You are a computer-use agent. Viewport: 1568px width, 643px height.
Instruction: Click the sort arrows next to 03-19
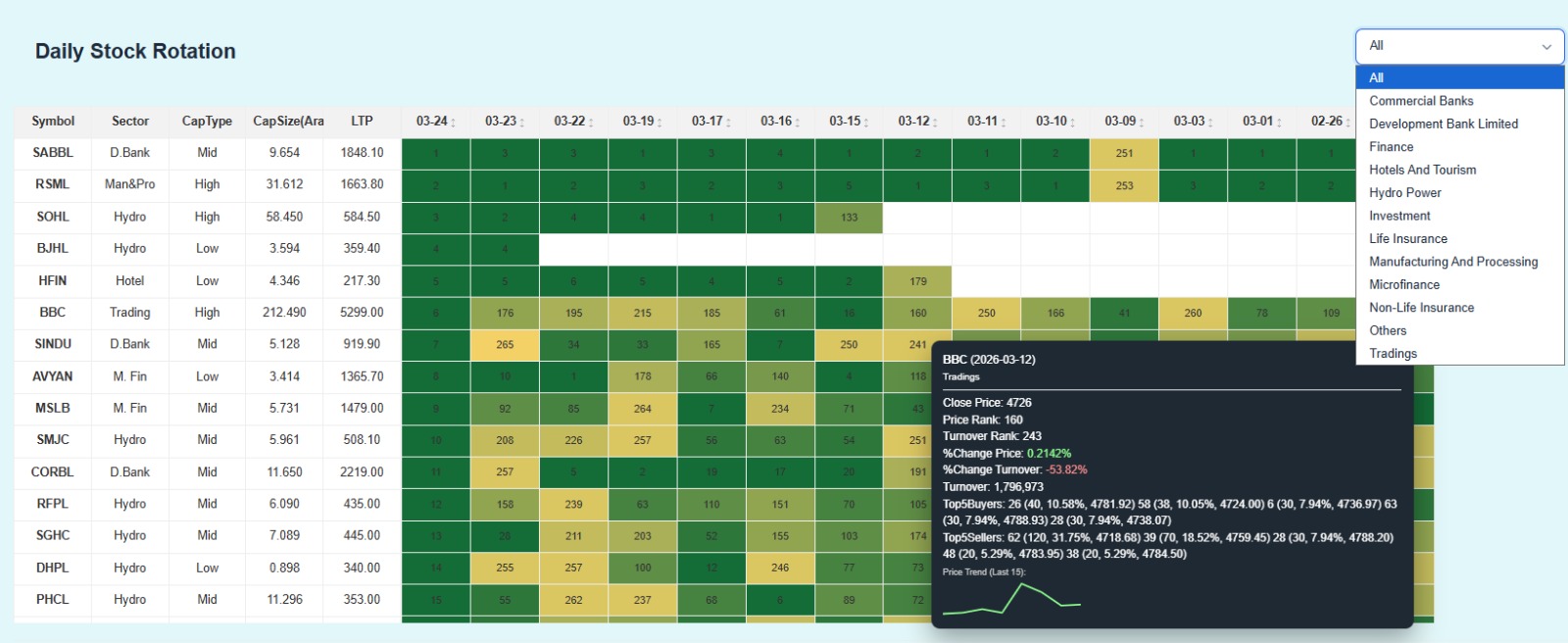point(660,123)
